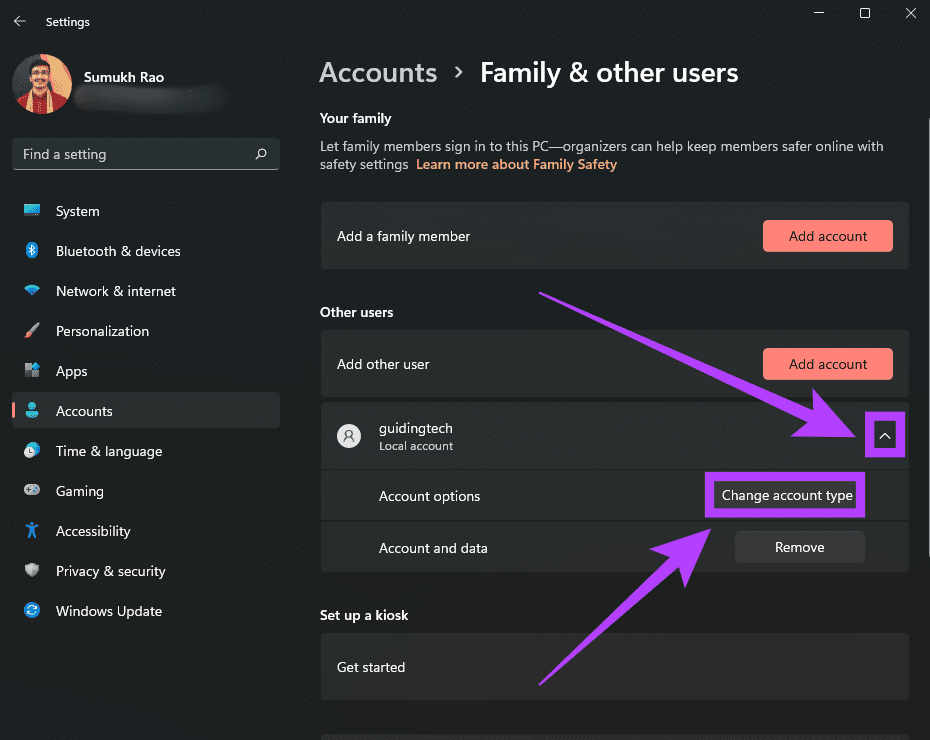Screen dimensions: 930x740
Task: Select Accounts in the sidebar menu
Action: pos(84,411)
